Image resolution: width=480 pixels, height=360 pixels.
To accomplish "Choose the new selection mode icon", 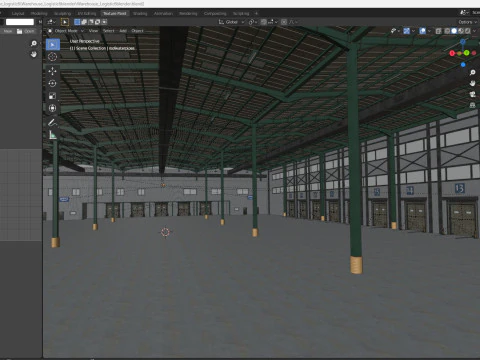I will [77, 22].
